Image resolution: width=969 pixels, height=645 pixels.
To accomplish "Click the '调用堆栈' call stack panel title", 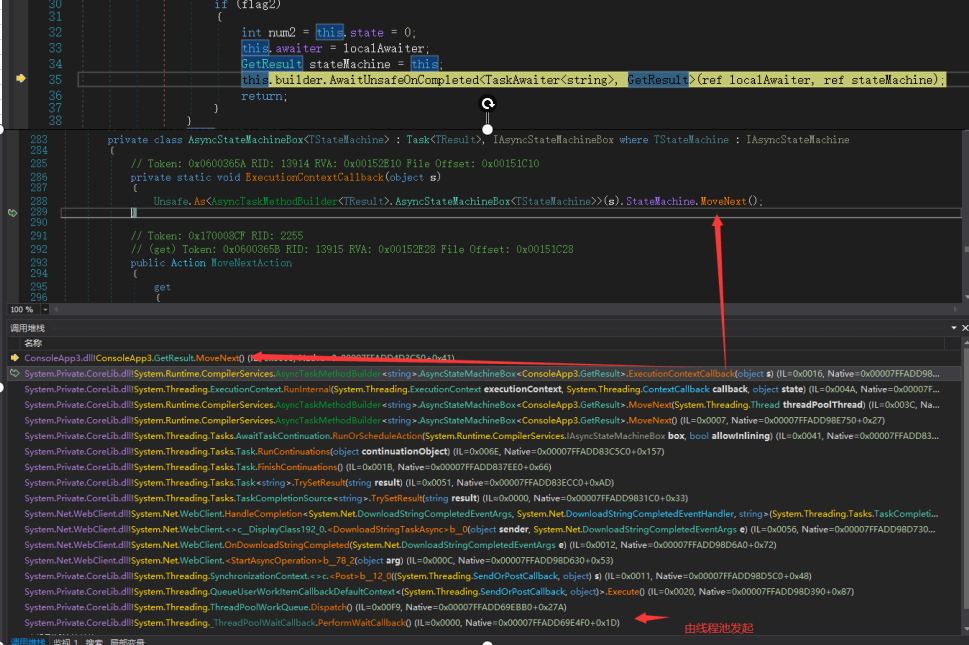I will (28, 328).
